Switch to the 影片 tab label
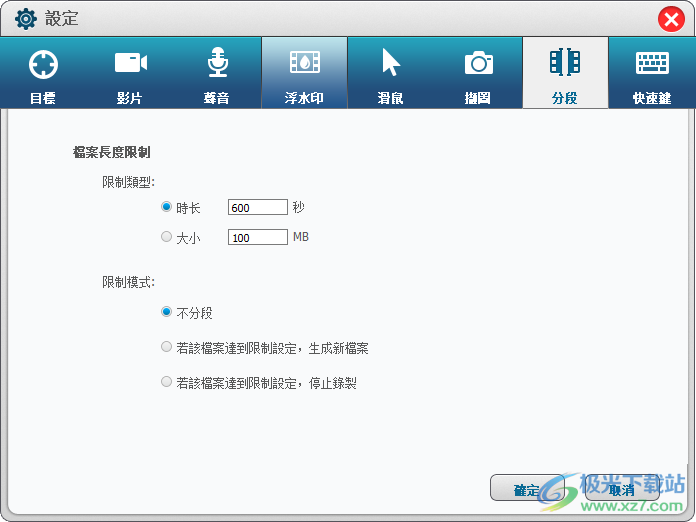 click(x=129, y=98)
